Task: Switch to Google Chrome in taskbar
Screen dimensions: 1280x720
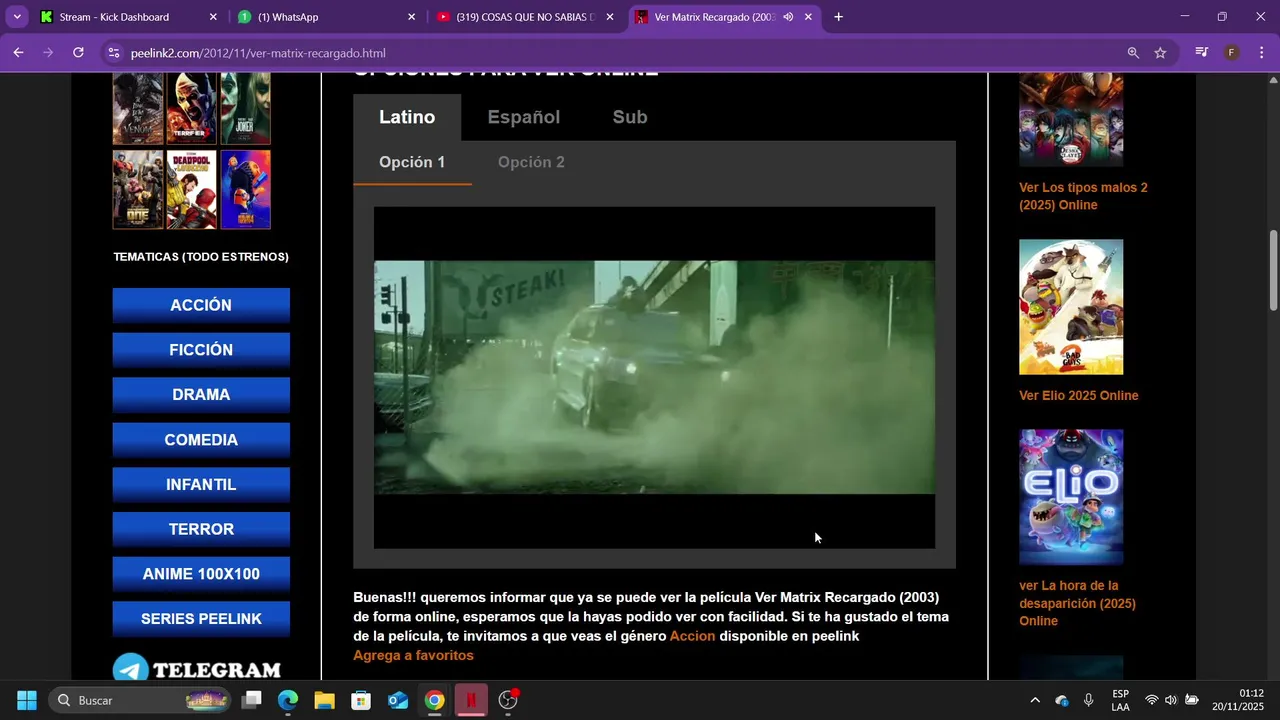Action: [x=434, y=700]
